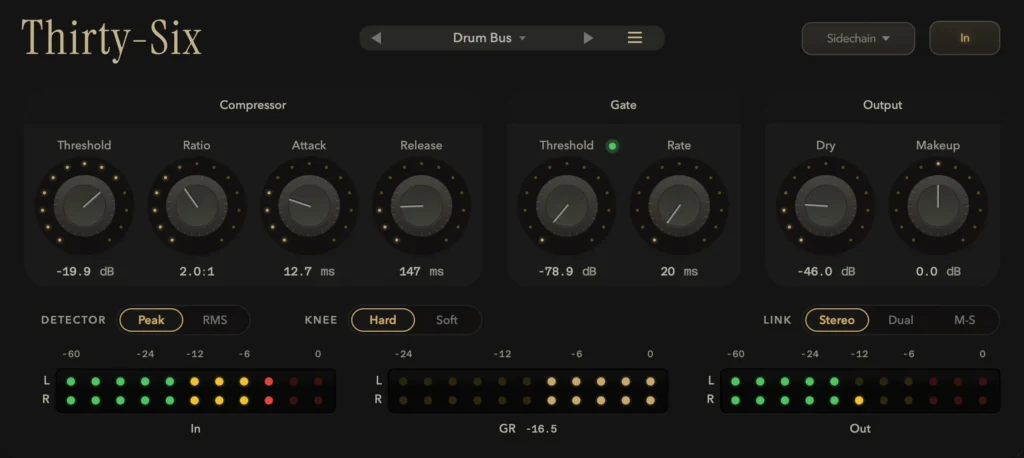Click the KNEE label
This screenshot has height=458, width=1024.
click(x=321, y=320)
